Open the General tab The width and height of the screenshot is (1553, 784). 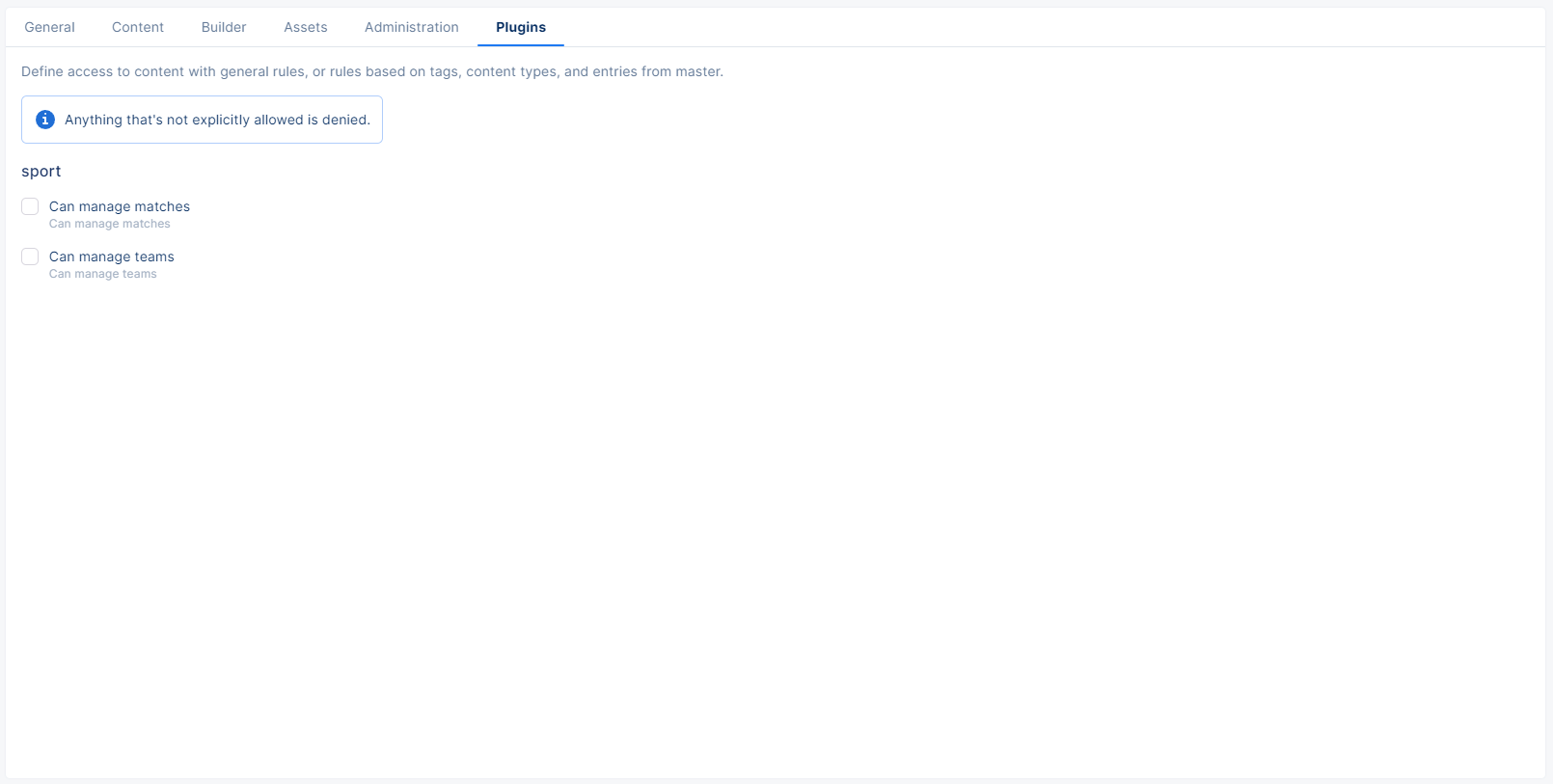(x=49, y=27)
